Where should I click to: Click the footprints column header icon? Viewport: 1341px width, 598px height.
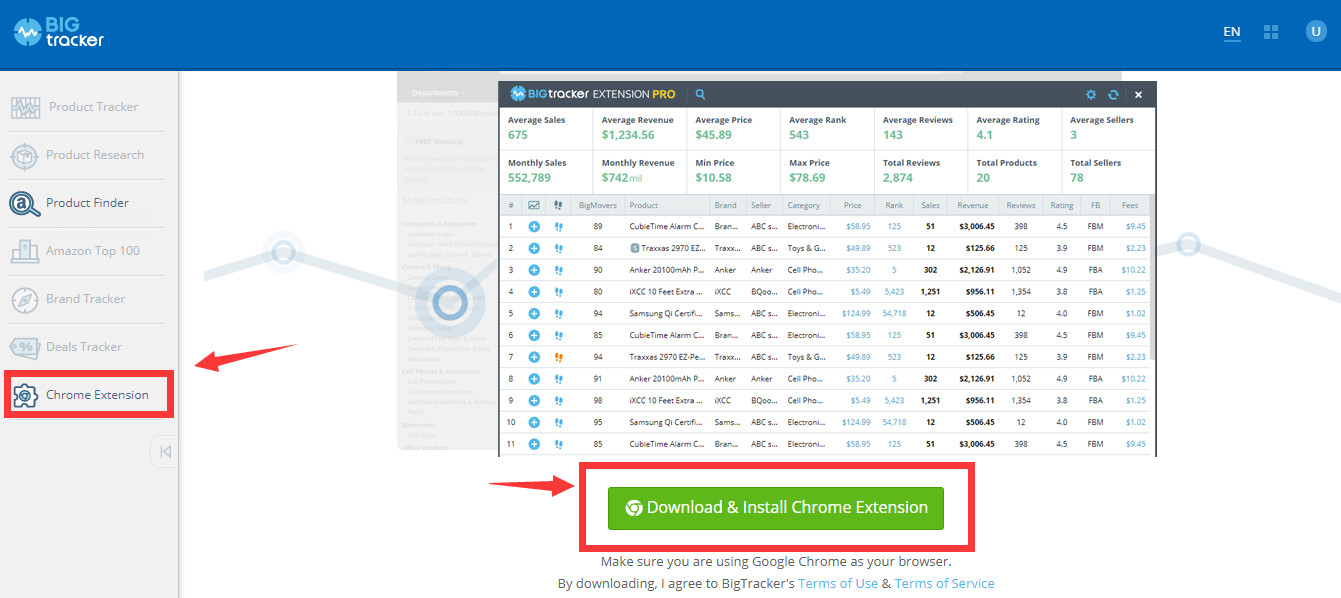point(558,205)
